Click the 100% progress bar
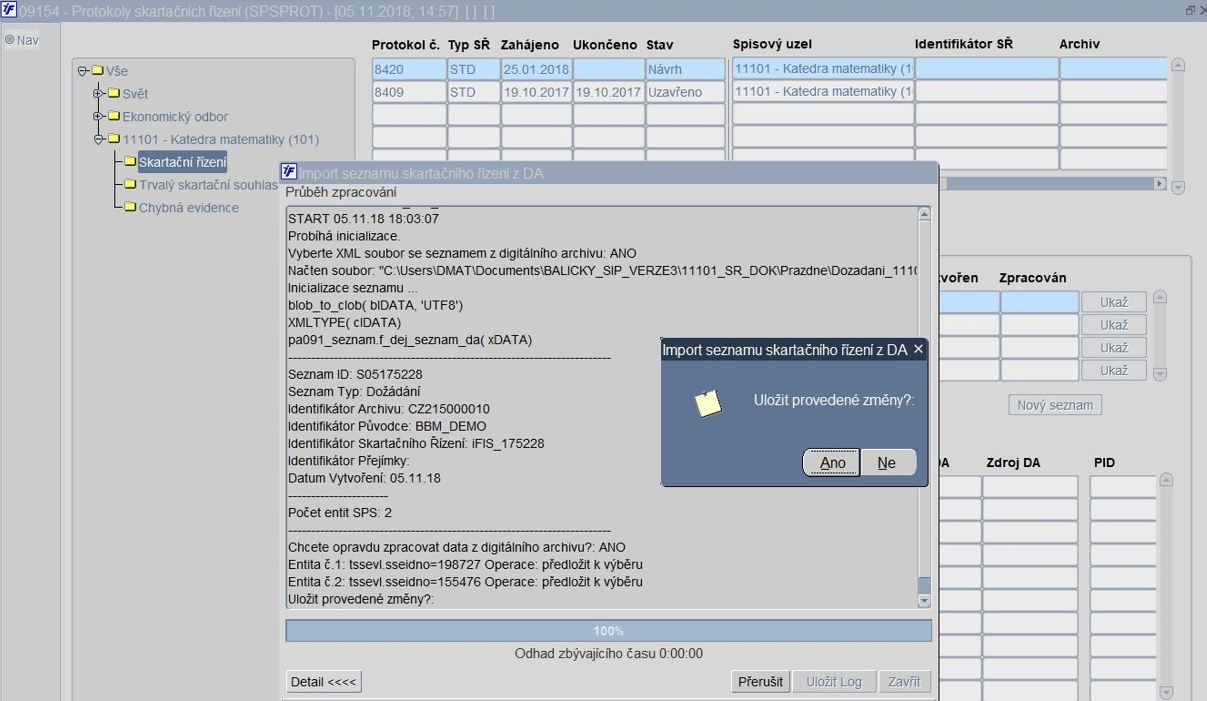The image size is (1207, 701). [x=608, y=631]
